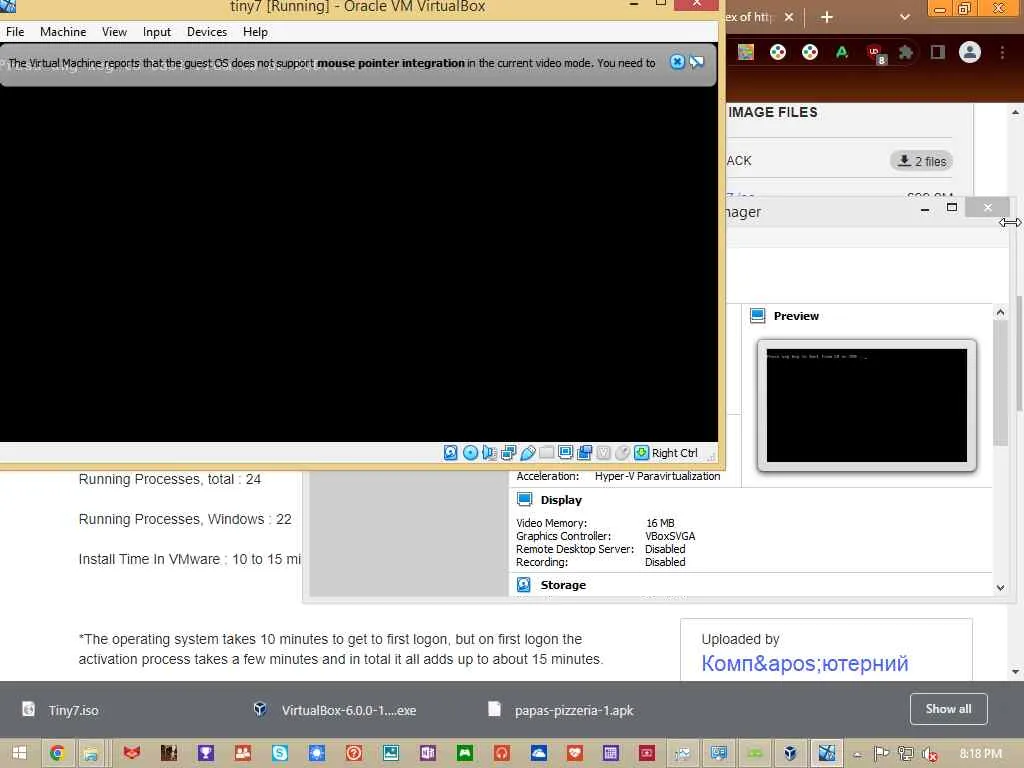The height and width of the screenshot is (768, 1024).
Task: Click the optical disc icon in VM status bar
Action: [x=470, y=453]
